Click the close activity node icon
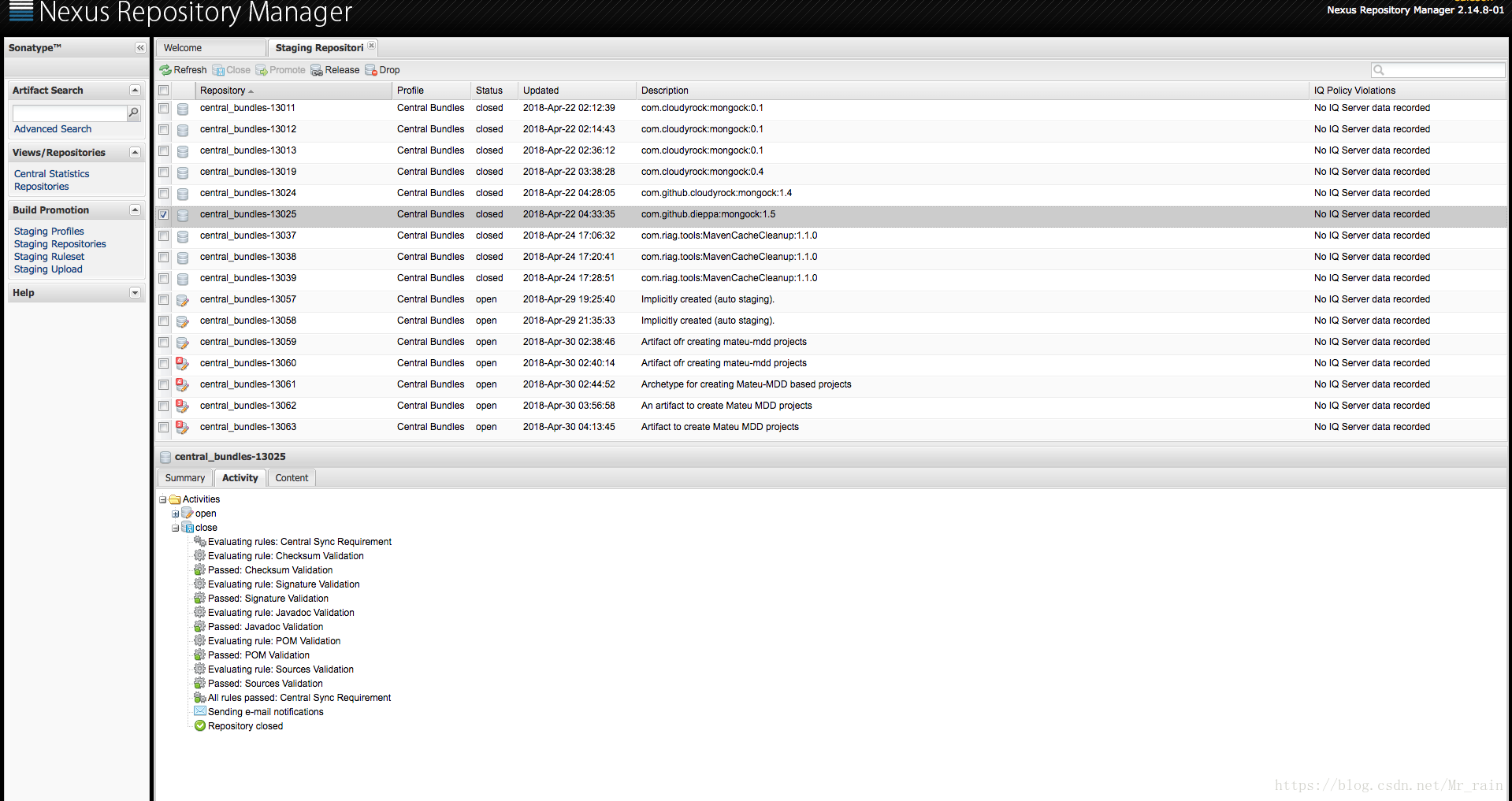The height and width of the screenshot is (801, 1512). pos(188,528)
